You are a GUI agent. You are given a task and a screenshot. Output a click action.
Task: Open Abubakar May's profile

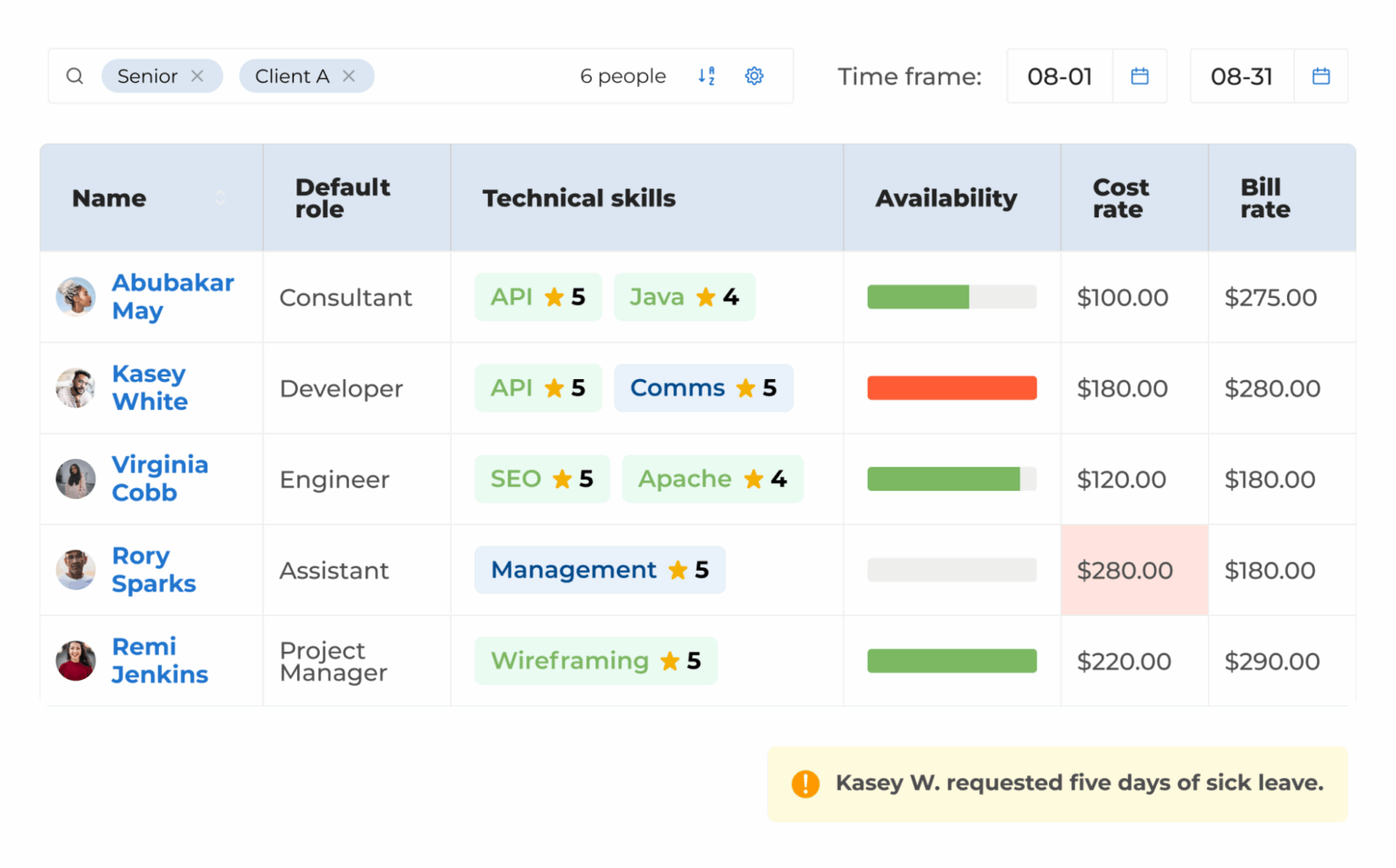(x=173, y=297)
